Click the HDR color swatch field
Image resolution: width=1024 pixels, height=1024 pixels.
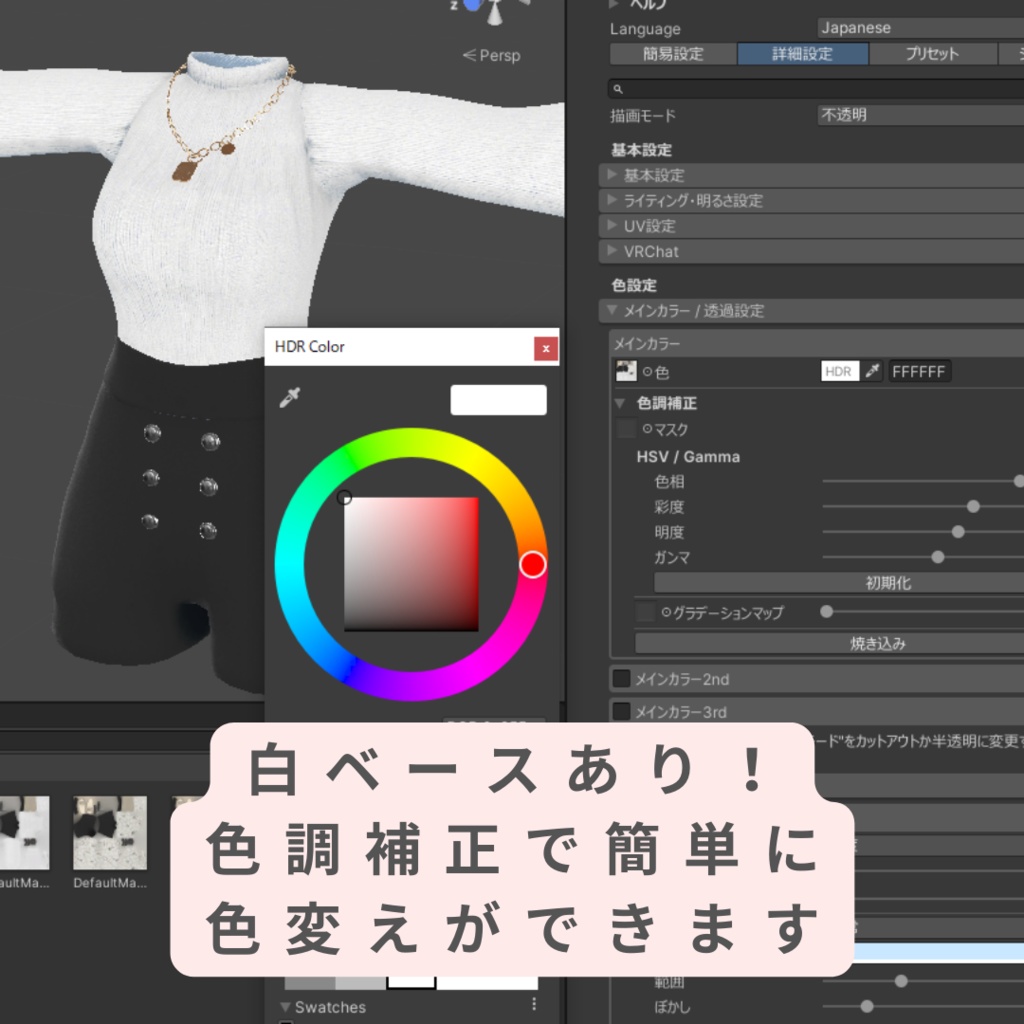coord(839,371)
